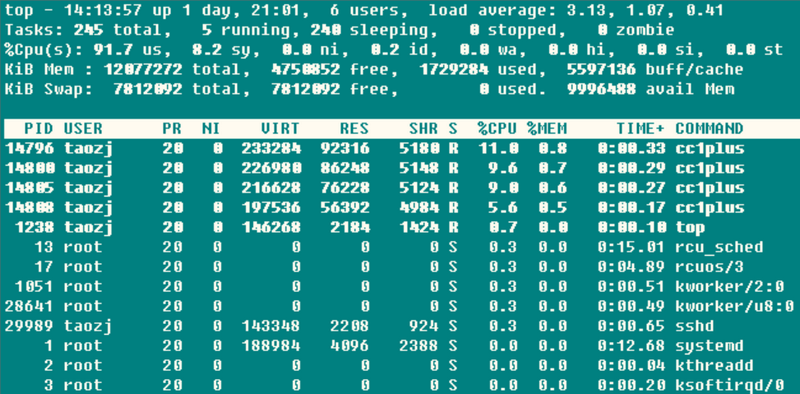The height and width of the screenshot is (394, 800).
Task: Select the rcu_sched command name
Action: click(719, 248)
